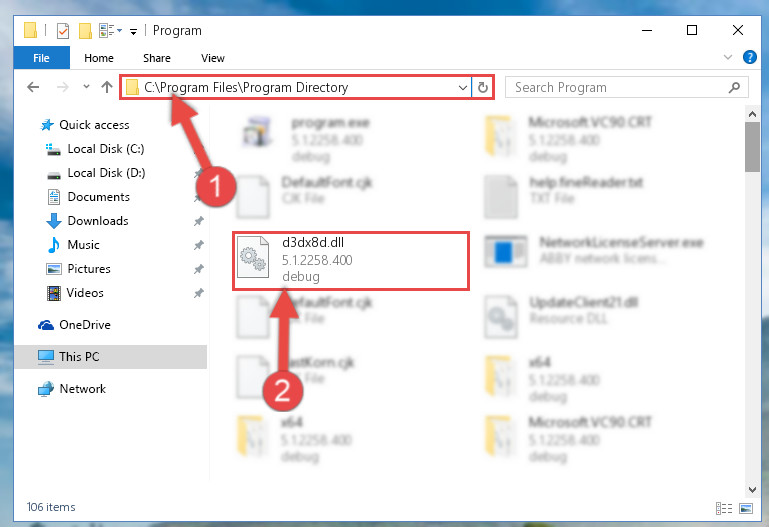Screen dimensions: 769x527
Task: Select the UpdateClient21.dll file
Action: pos(562,316)
